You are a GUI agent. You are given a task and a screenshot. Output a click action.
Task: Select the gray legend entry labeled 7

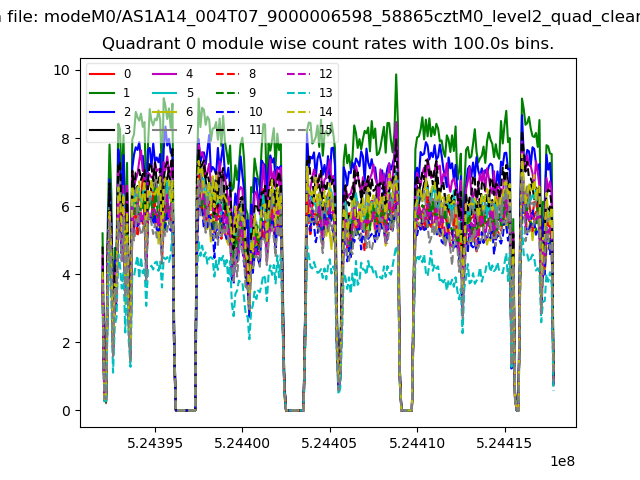tap(173, 130)
